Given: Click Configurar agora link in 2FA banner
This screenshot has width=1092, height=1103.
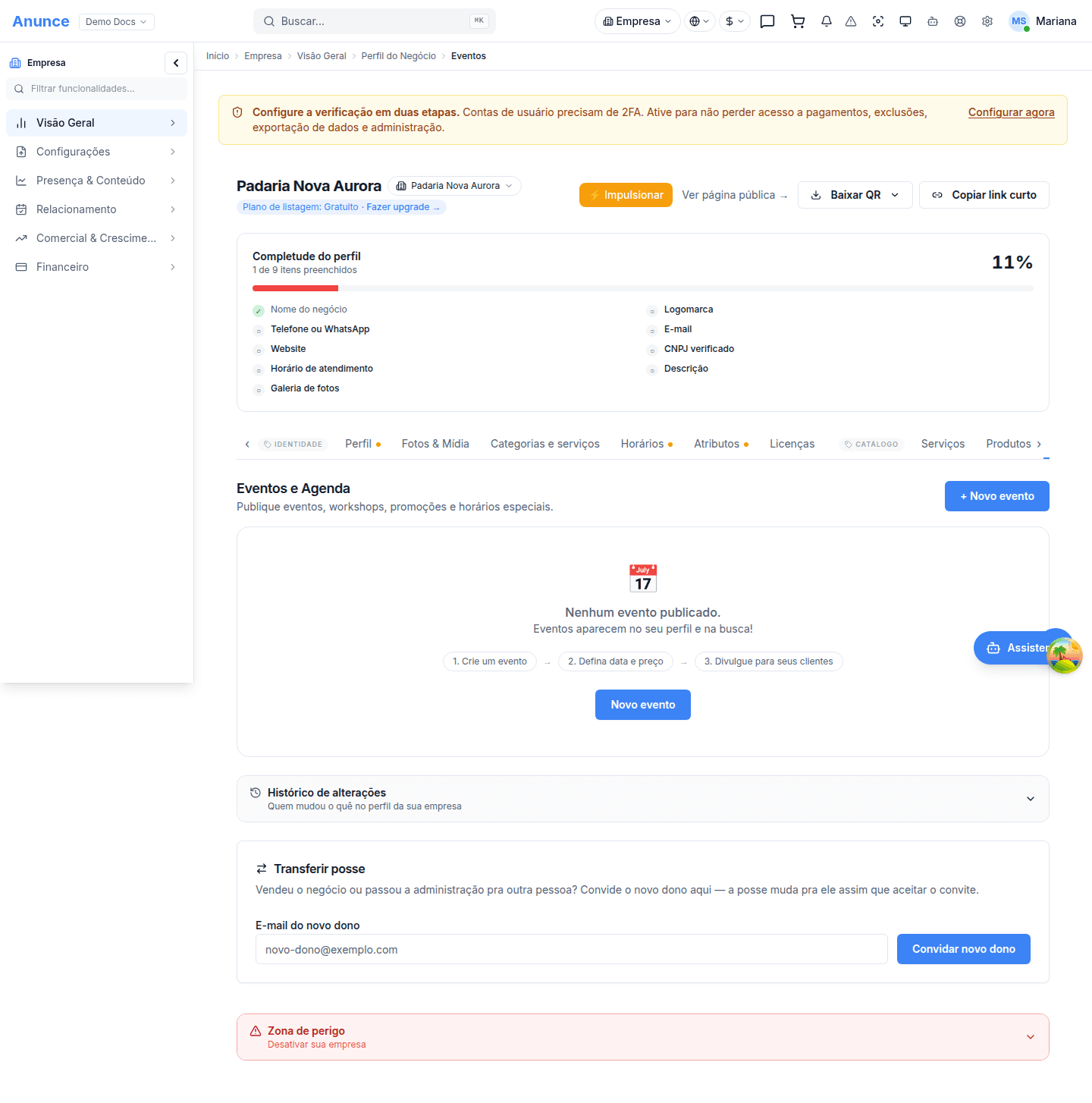Looking at the screenshot, I should 1012,112.
